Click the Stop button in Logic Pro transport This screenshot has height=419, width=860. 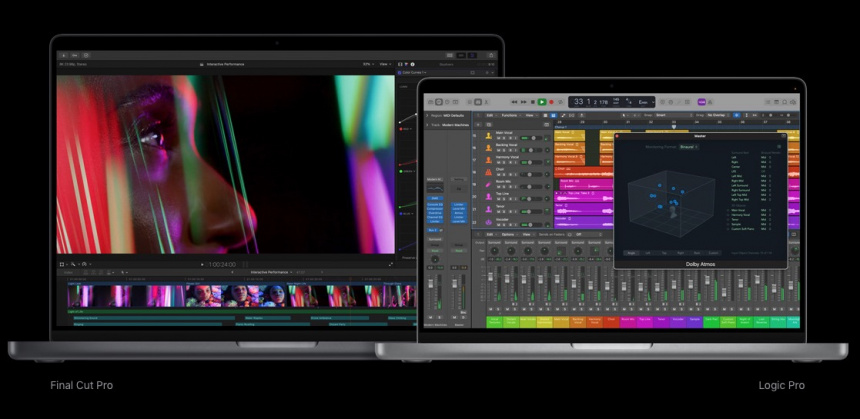(x=533, y=102)
